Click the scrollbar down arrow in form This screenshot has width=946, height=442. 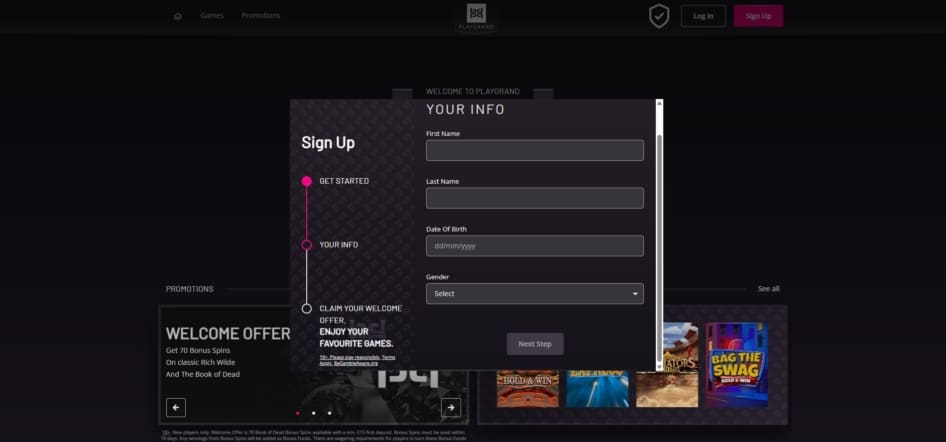coord(659,365)
